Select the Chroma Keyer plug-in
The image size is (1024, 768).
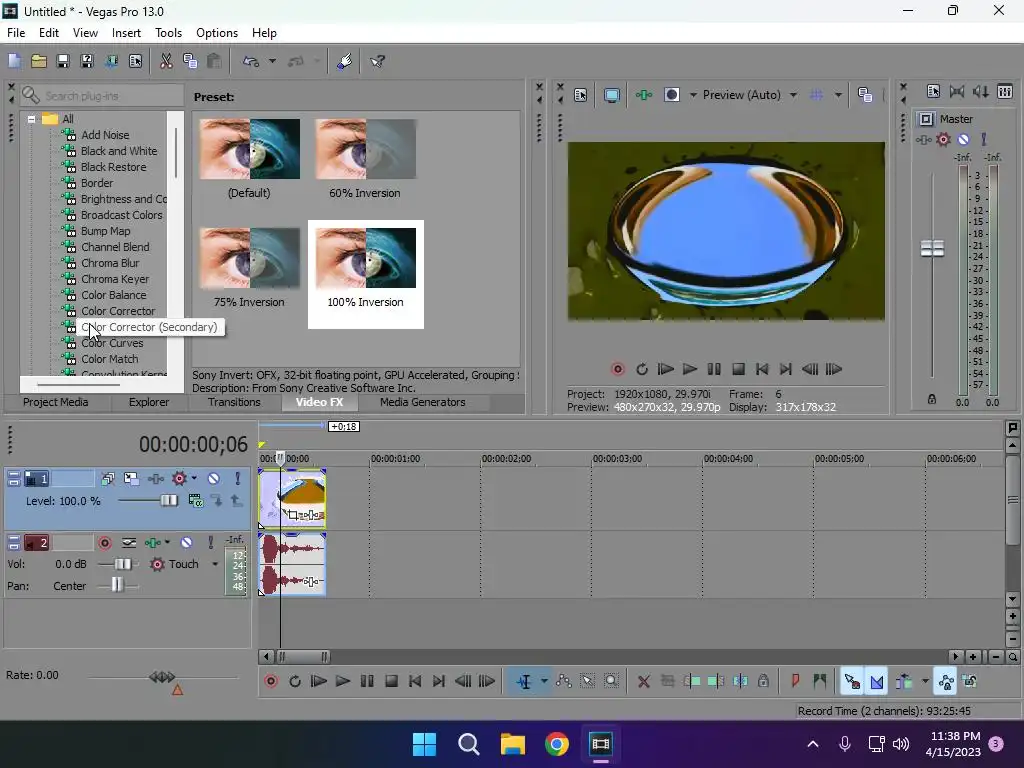[115, 279]
